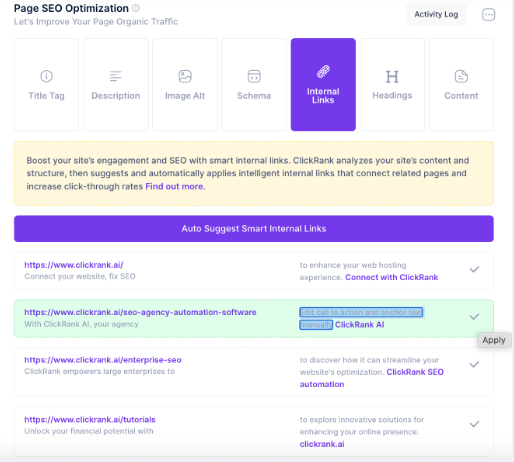Image resolution: width=514 pixels, height=462 pixels.
Task: Click the Activity Log button
Action: point(436,14)
